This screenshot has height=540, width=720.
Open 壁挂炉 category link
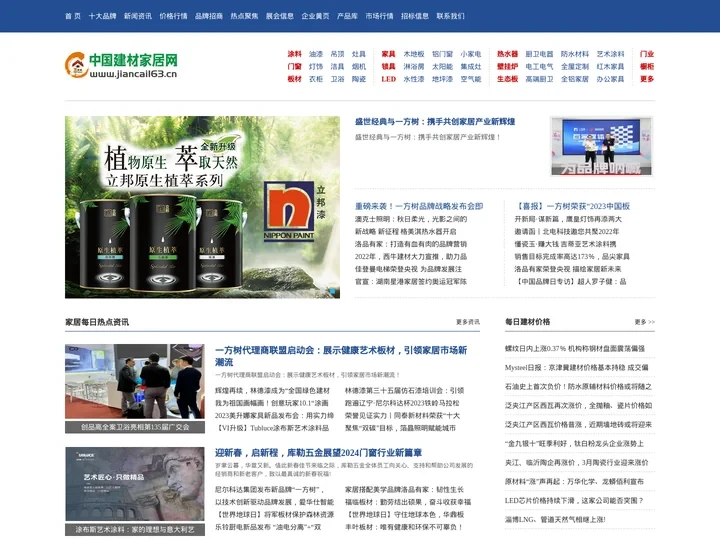pyautogui.click(x=507, y=67)
